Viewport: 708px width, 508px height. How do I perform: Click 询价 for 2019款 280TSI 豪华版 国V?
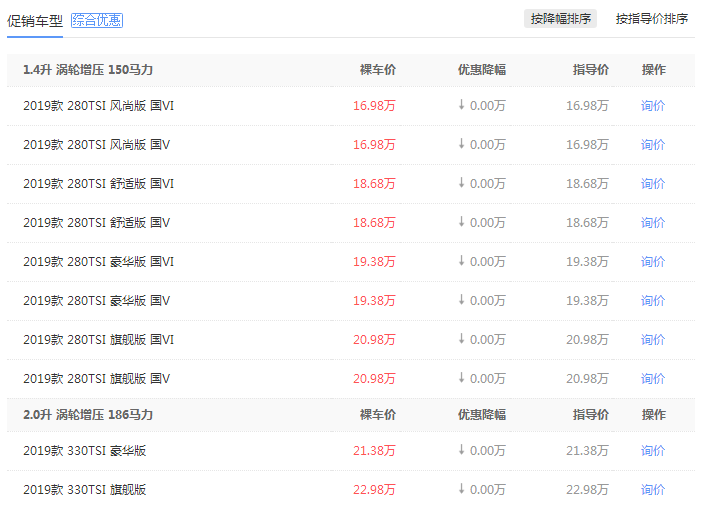click(x=653, y=301)
